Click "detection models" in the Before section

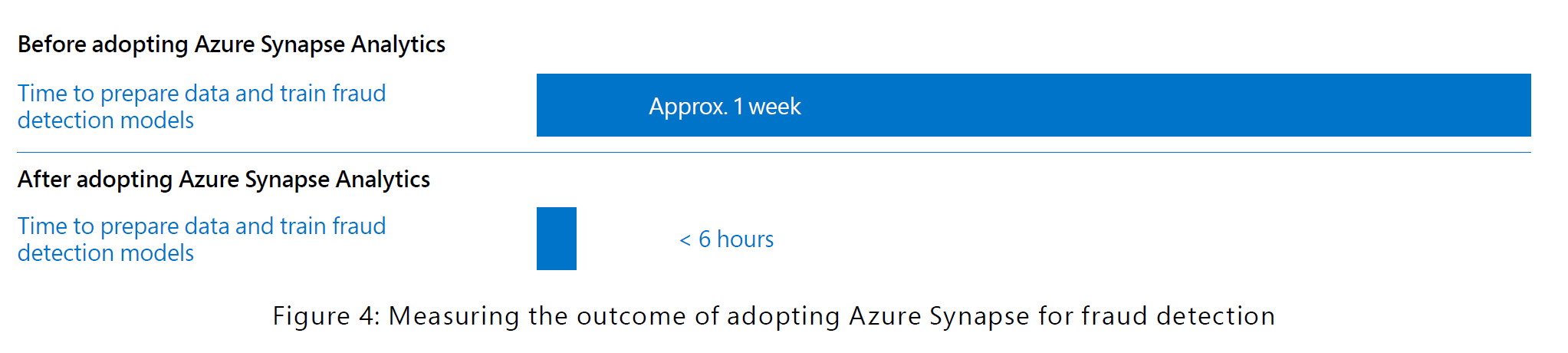[106, 120]
